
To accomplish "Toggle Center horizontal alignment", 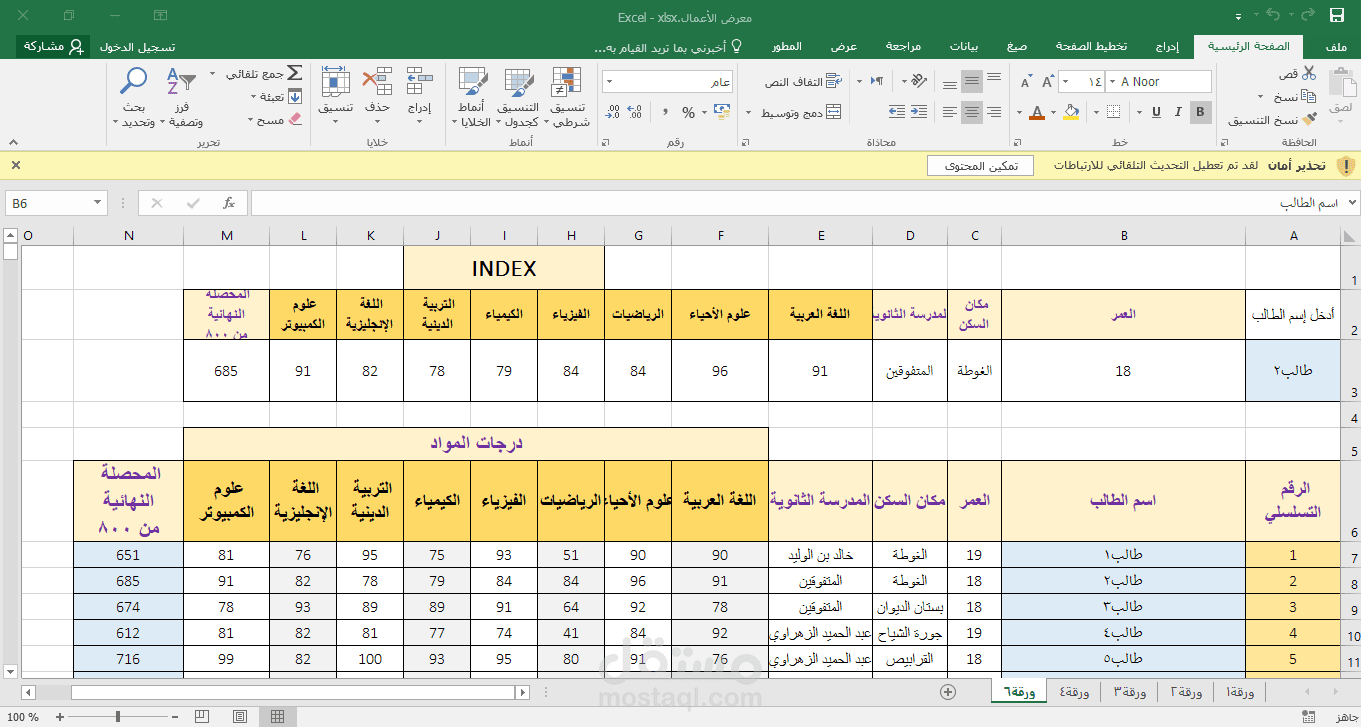I will [971, 112].
